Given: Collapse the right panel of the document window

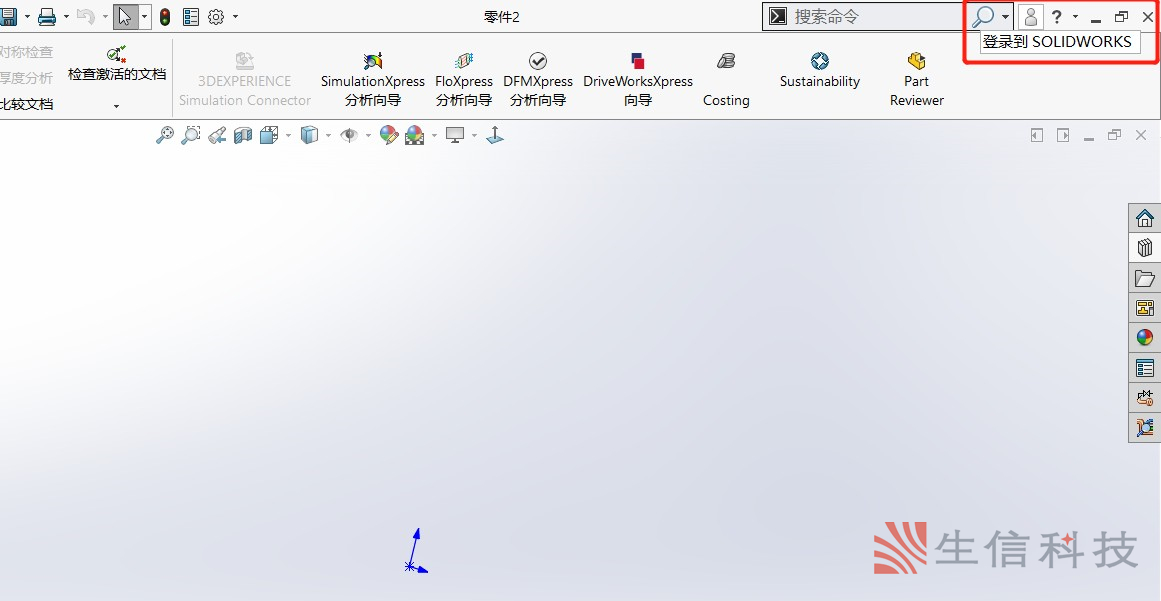Looking at the screenshot, I should point(1063,135).
